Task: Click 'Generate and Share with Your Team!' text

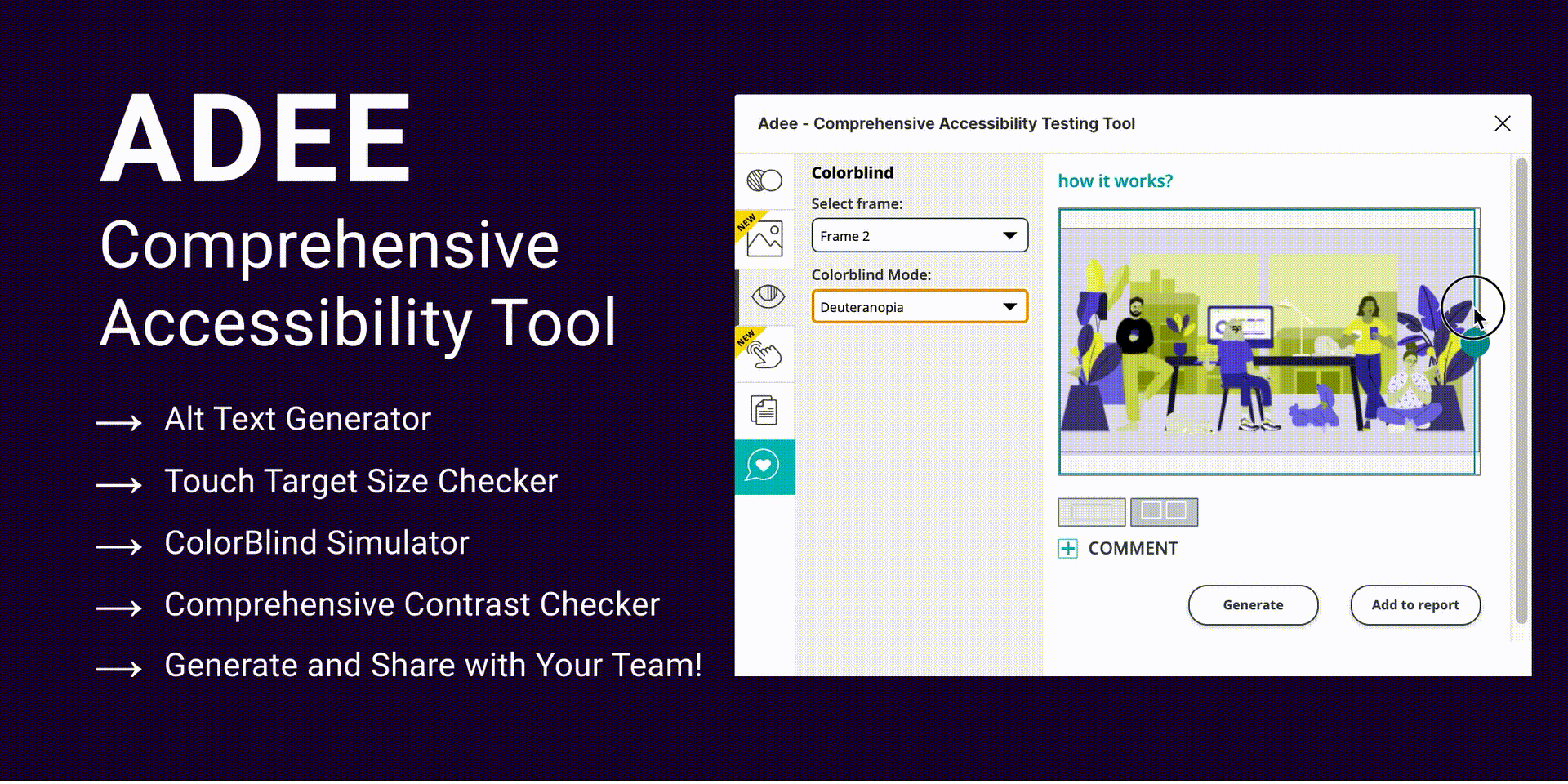Action: pyautogui.click(x=433, y=666)
